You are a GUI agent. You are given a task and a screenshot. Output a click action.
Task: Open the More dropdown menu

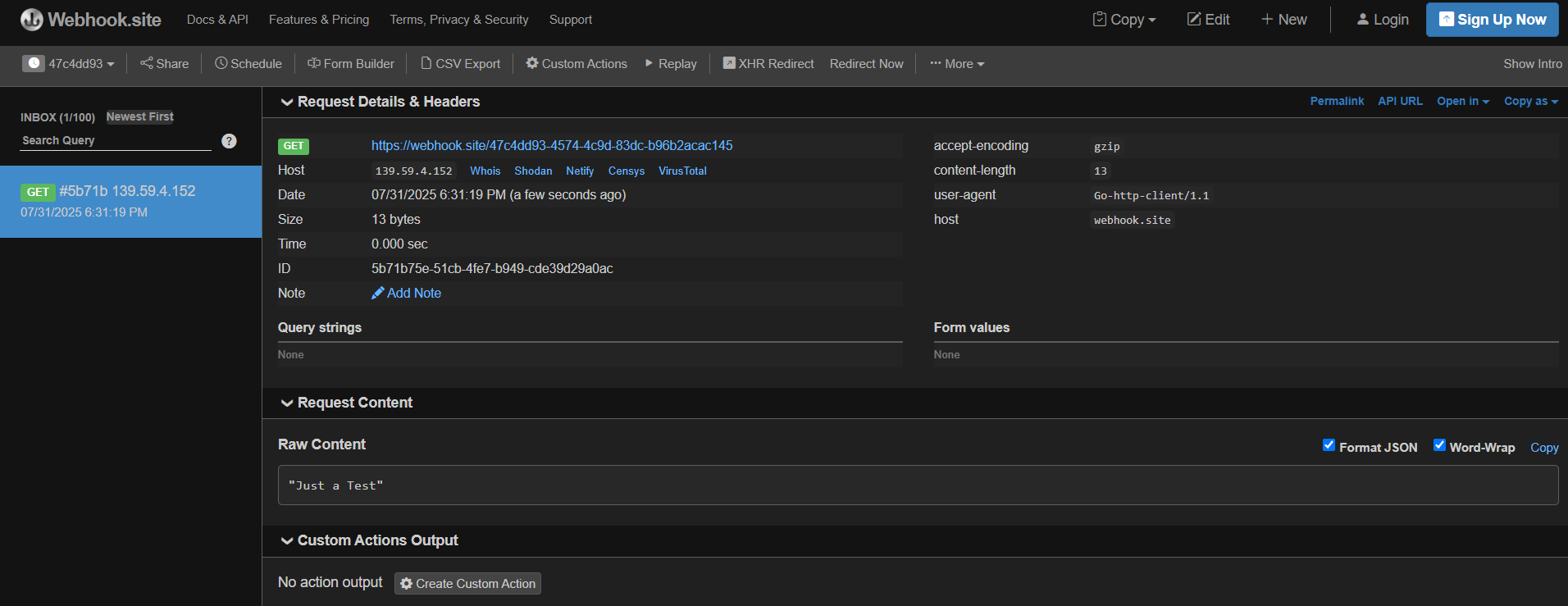click(957, 64)
